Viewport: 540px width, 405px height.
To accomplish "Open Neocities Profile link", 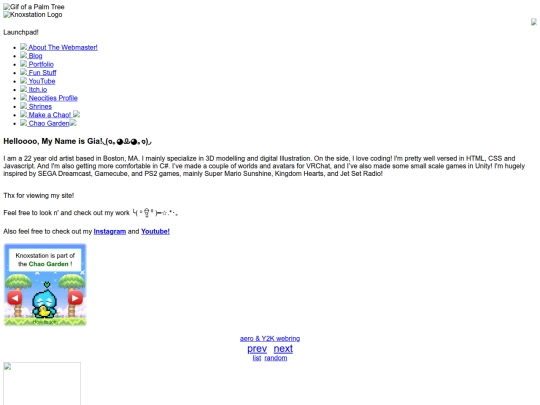I will coord(53,98).
